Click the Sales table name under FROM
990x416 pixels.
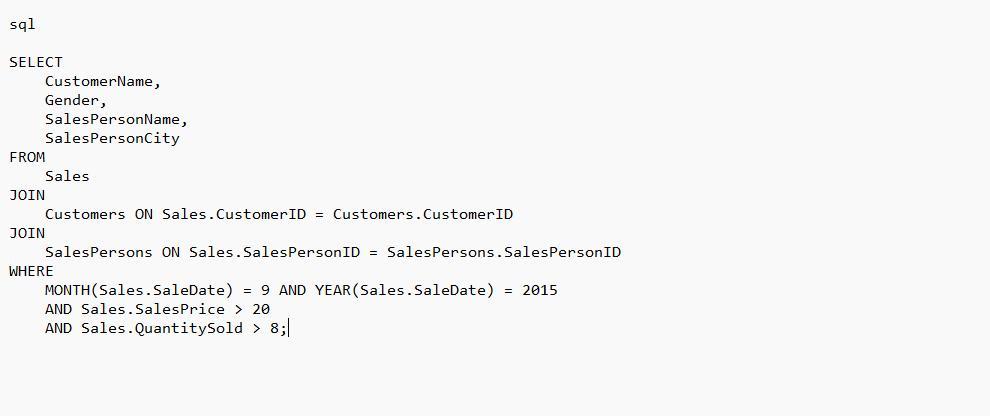pyautogui.click(x=67, y=176)
